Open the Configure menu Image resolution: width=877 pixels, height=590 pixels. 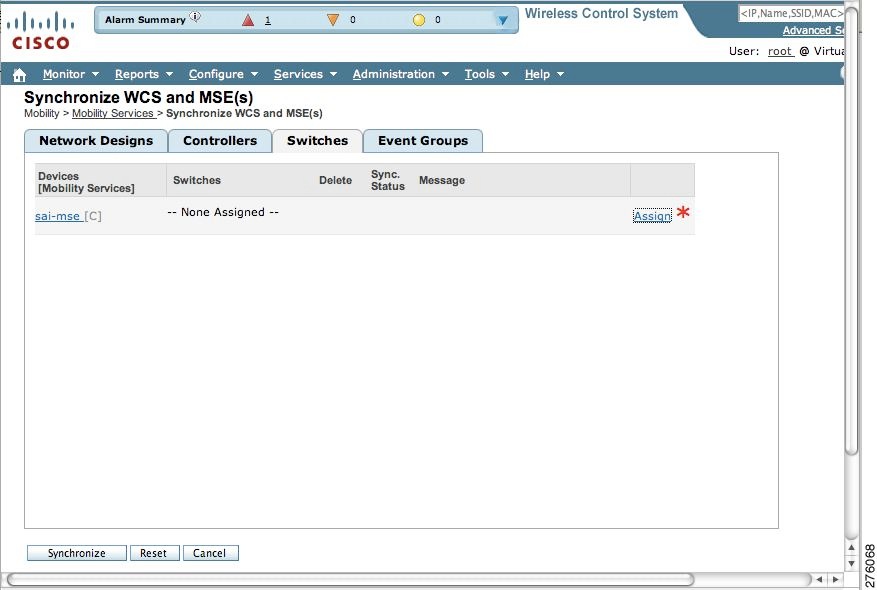click(223, 74)
